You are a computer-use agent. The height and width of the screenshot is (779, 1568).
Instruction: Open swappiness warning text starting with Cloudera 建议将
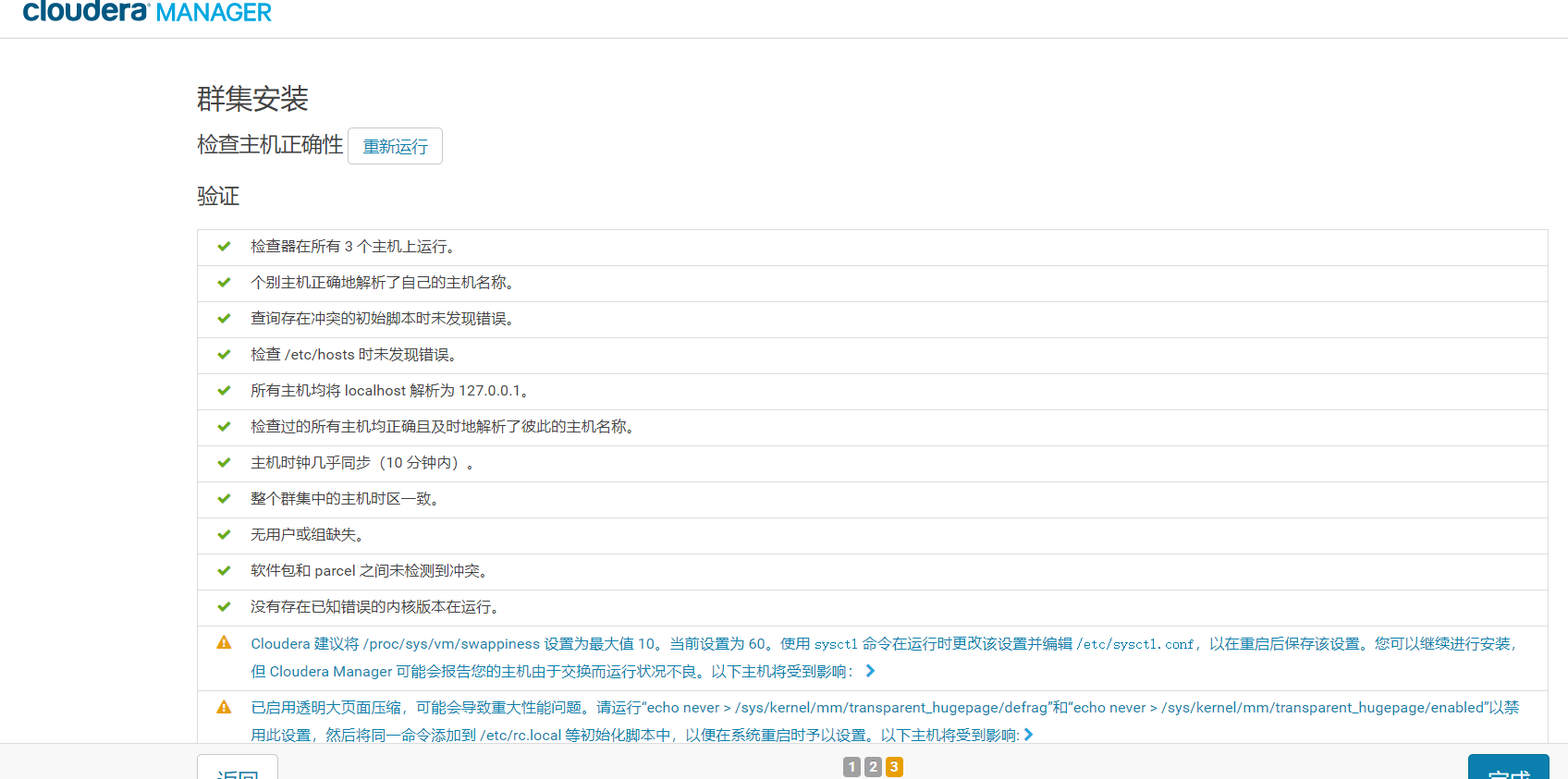tap(885, 657)
